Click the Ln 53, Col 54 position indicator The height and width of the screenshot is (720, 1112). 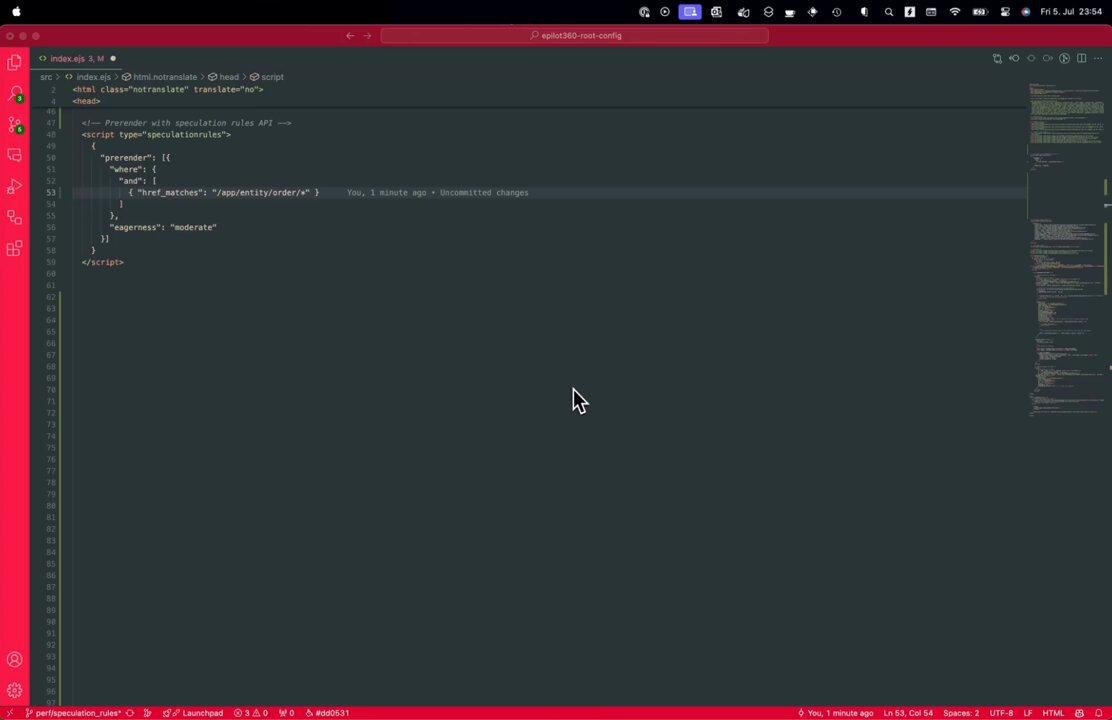(908, 713)
